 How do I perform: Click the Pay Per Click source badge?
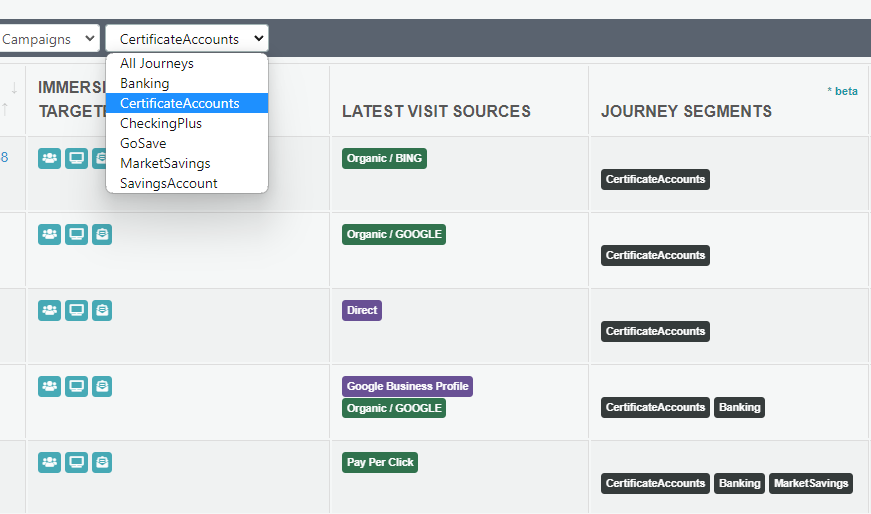pos(380,462)
